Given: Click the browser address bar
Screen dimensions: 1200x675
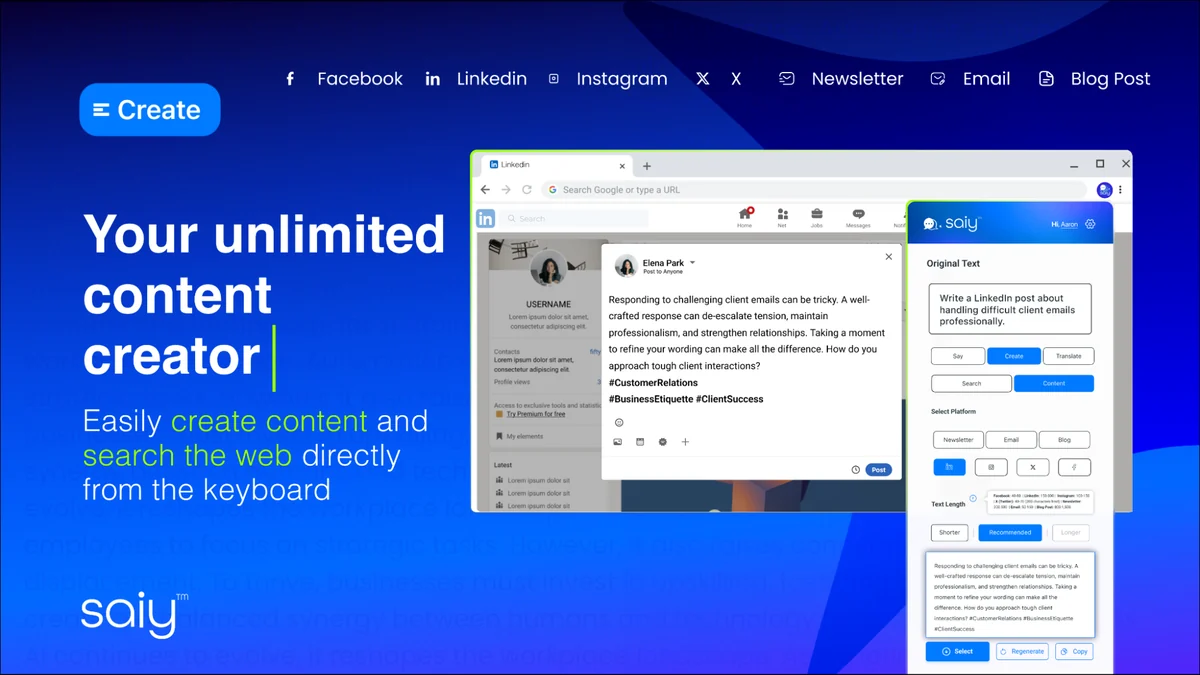Looking at the screenshot, I should [x=814, y=189].
